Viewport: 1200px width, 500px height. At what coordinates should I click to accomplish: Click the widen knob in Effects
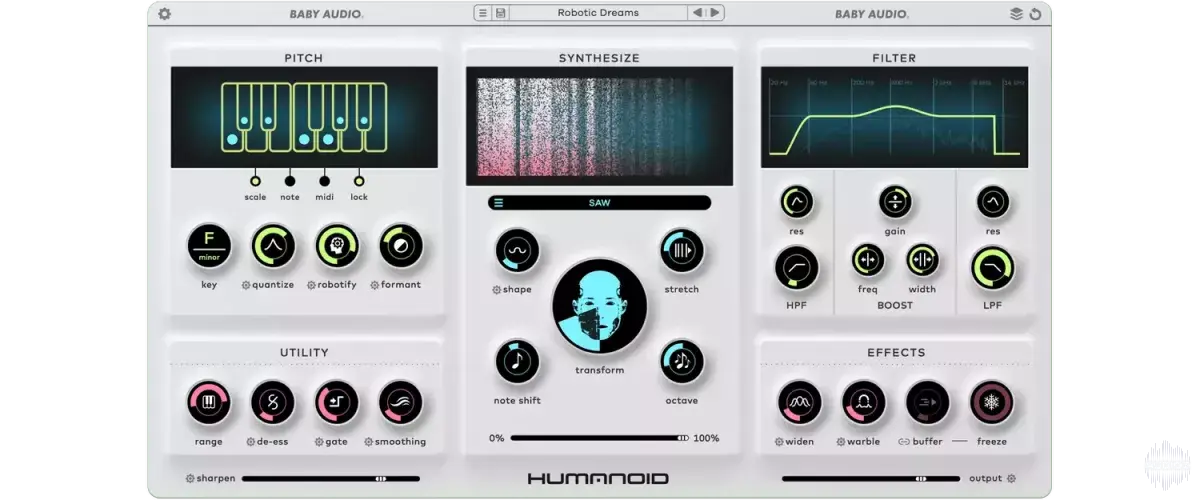click(800, 403)
